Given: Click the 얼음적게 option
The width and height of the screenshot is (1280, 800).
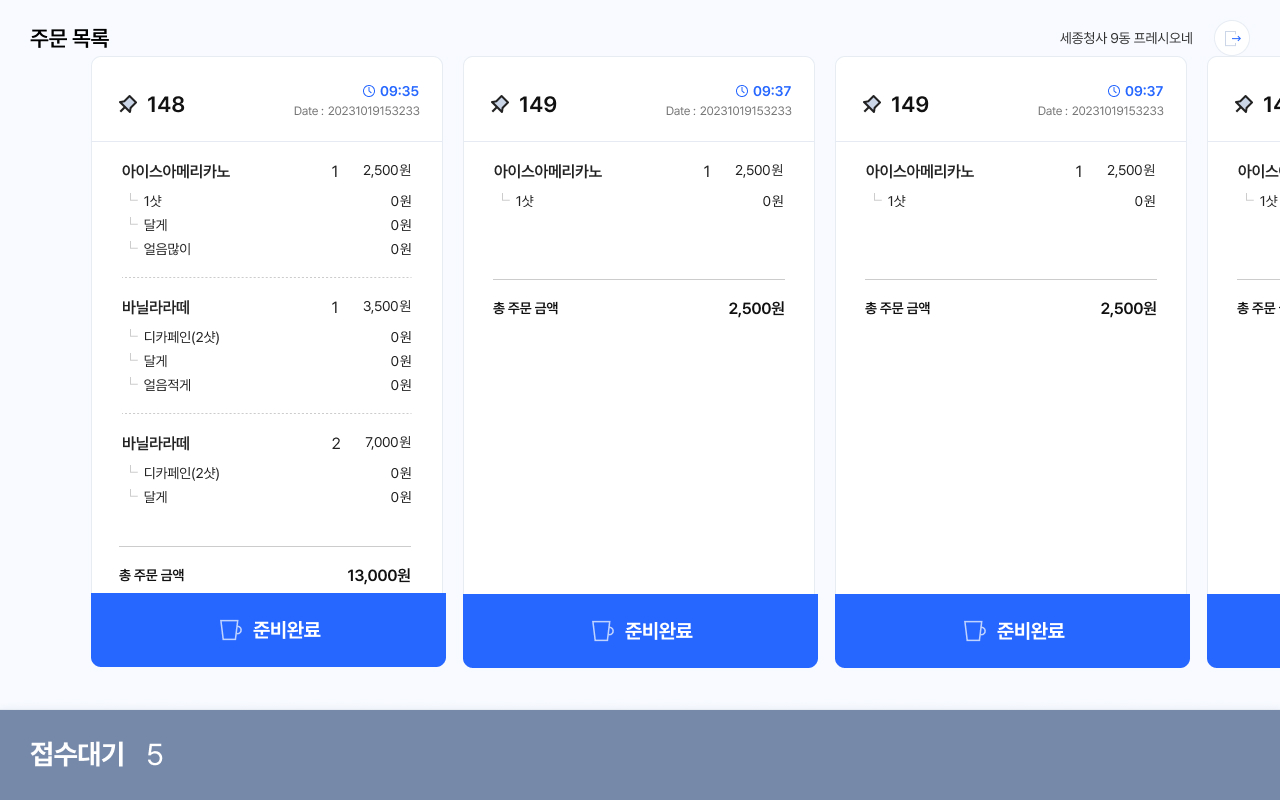Looking at the screenshot, I should click(167, 385).
